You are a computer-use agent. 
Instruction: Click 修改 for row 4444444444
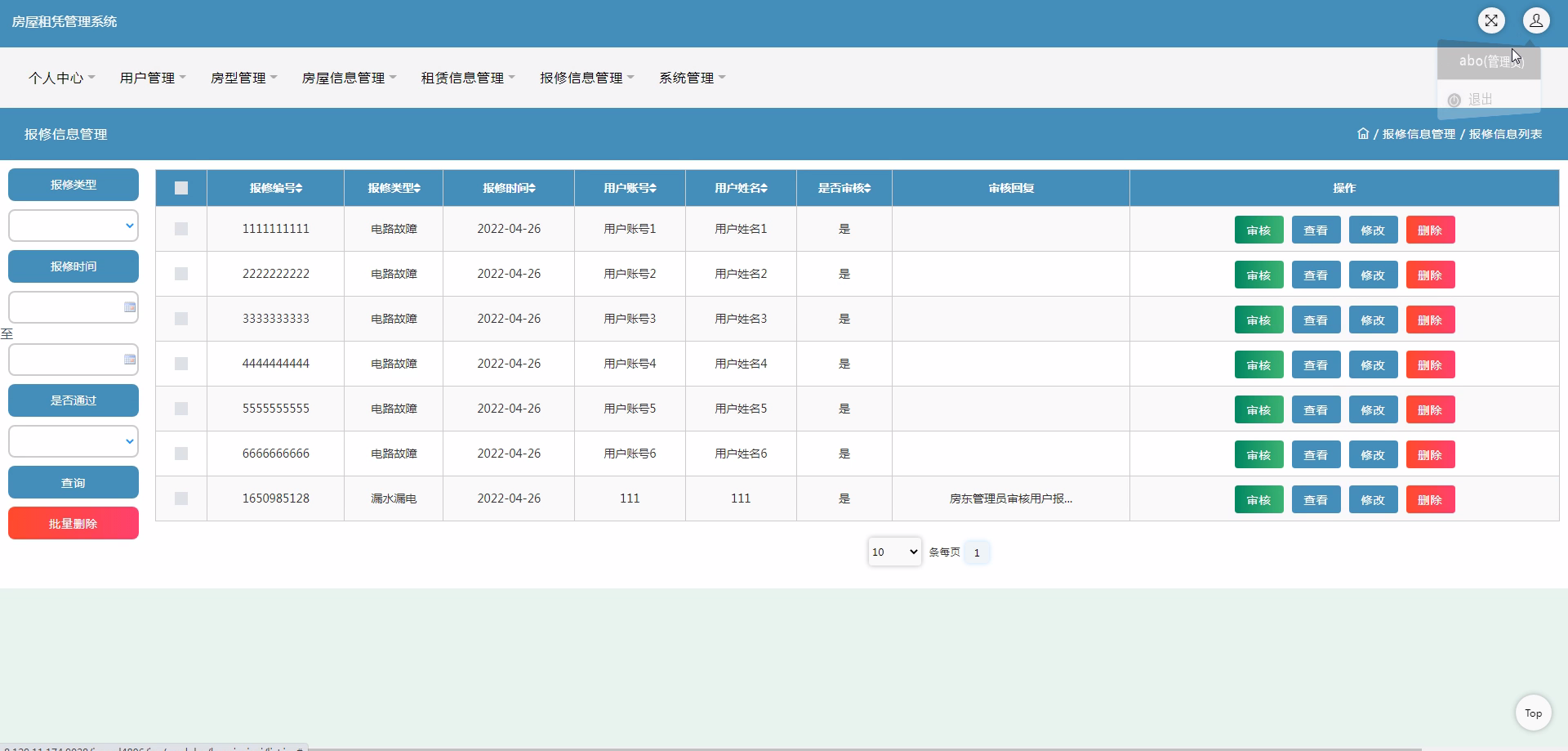click(x=1373, y=364)
